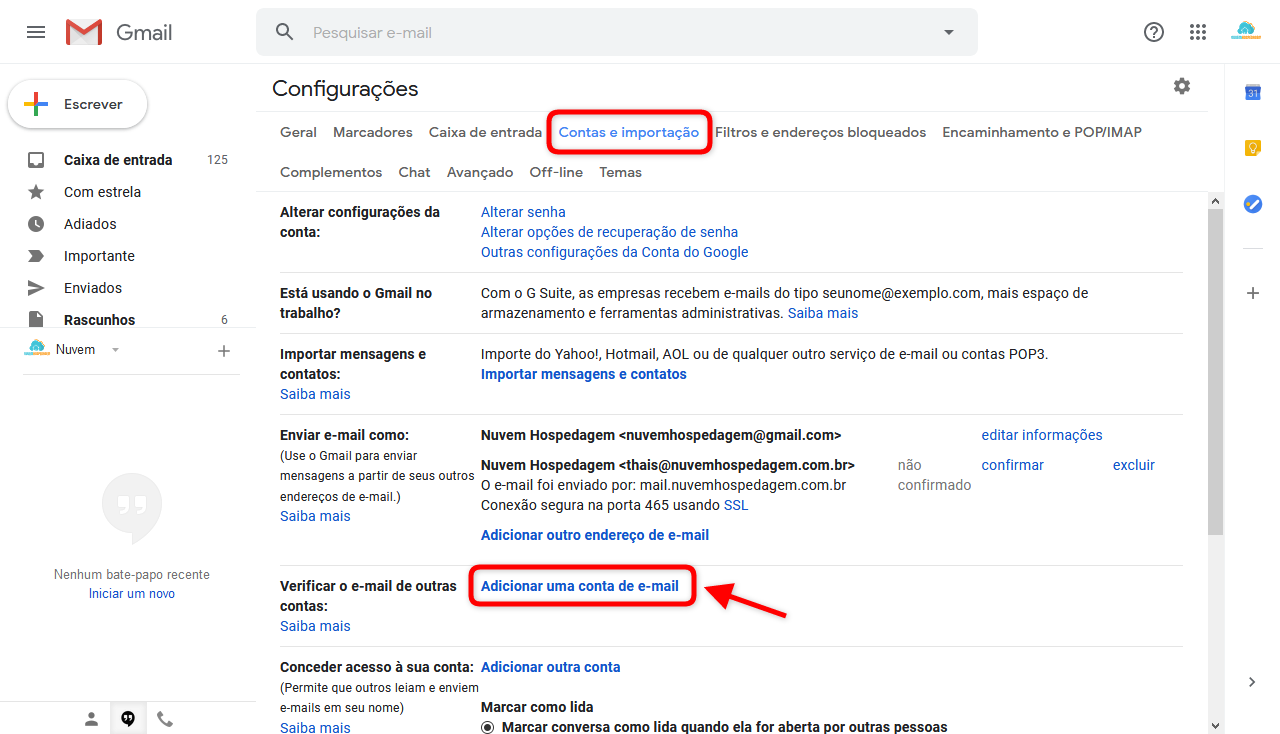Switch to the Marcadores tab
1280x734 pixels.
(x=373, y=132)
